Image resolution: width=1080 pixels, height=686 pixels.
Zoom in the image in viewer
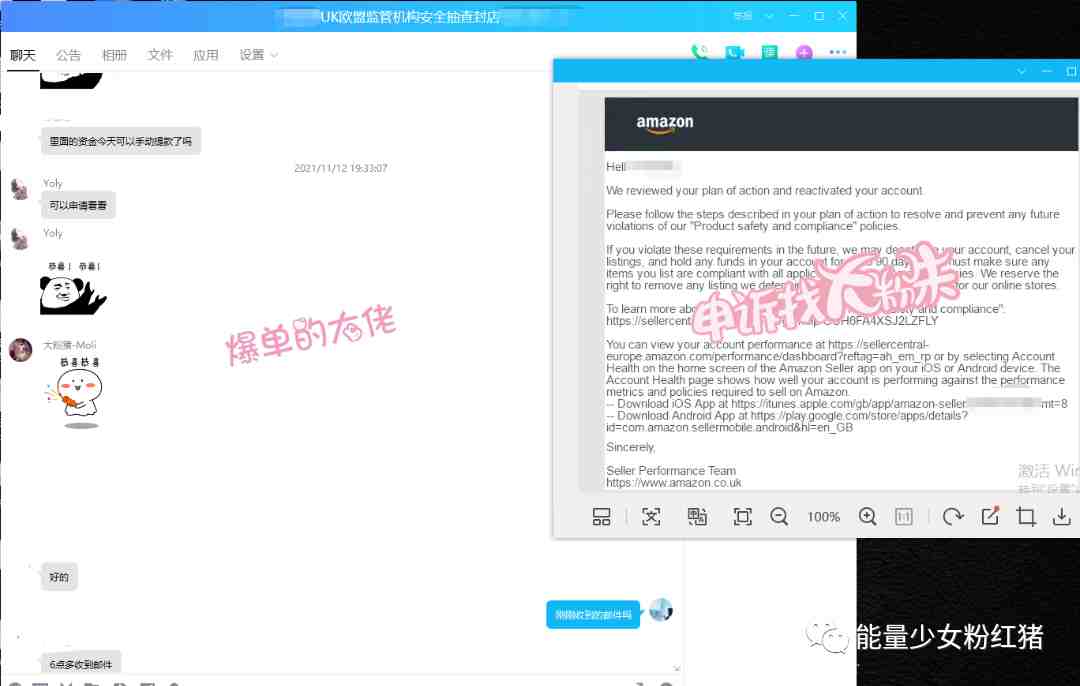point(867,517)
